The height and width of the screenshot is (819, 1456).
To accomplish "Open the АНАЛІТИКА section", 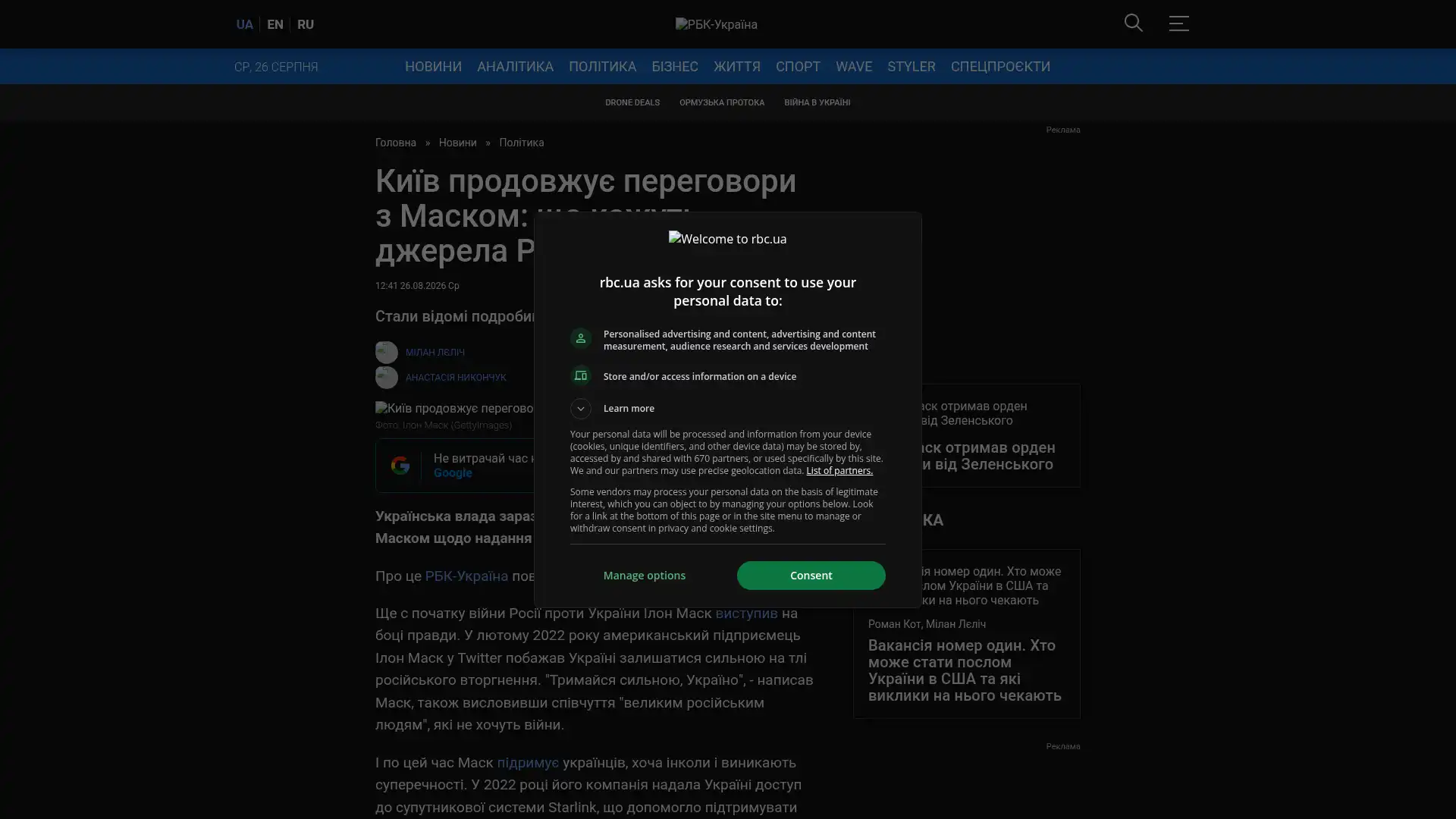I will point(515,67).
